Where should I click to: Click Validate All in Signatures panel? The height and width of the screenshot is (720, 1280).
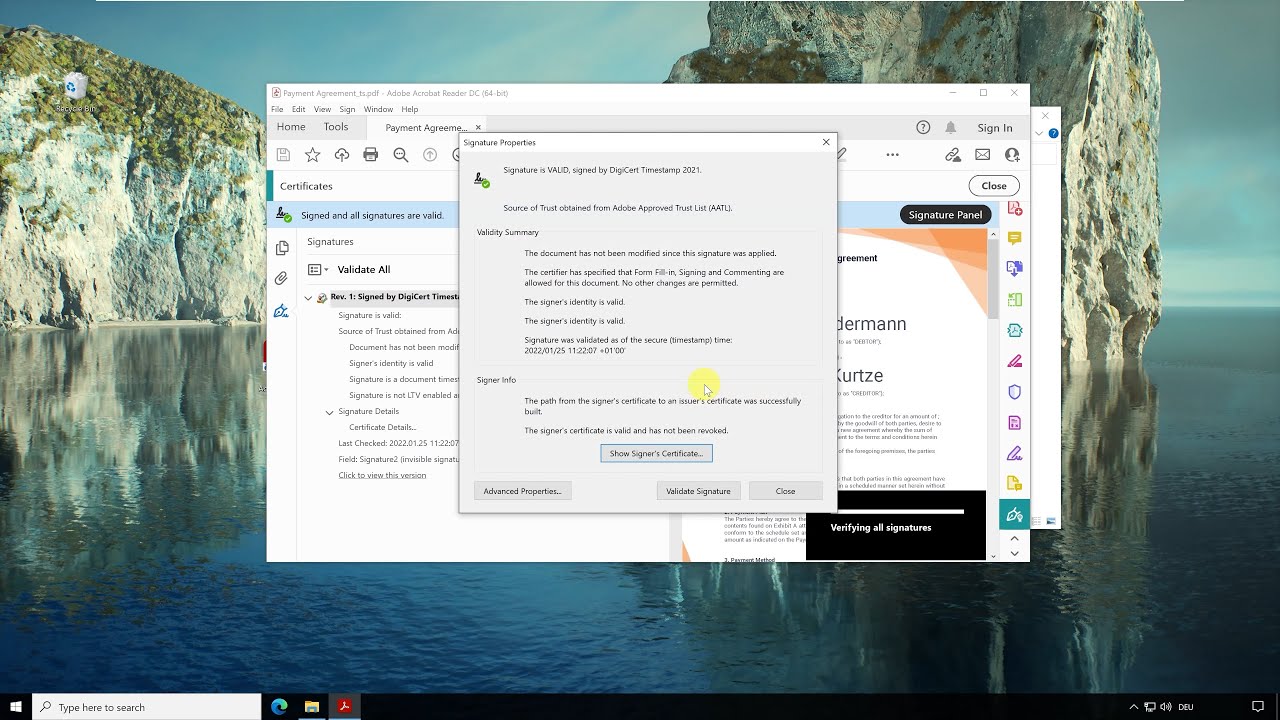point(364,270)
